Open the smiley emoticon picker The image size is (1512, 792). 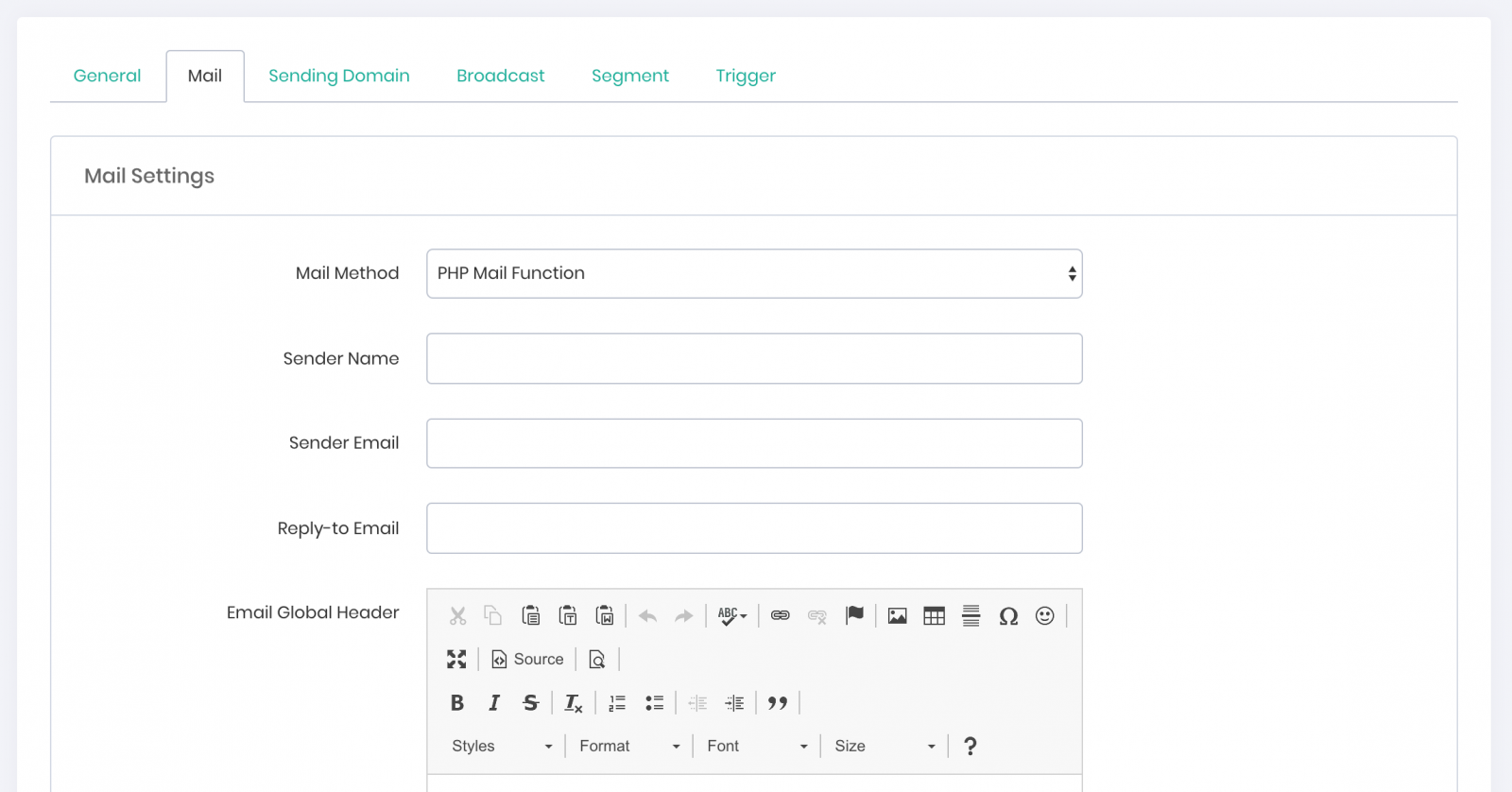pyautogui.click(x=1044, y=616)
